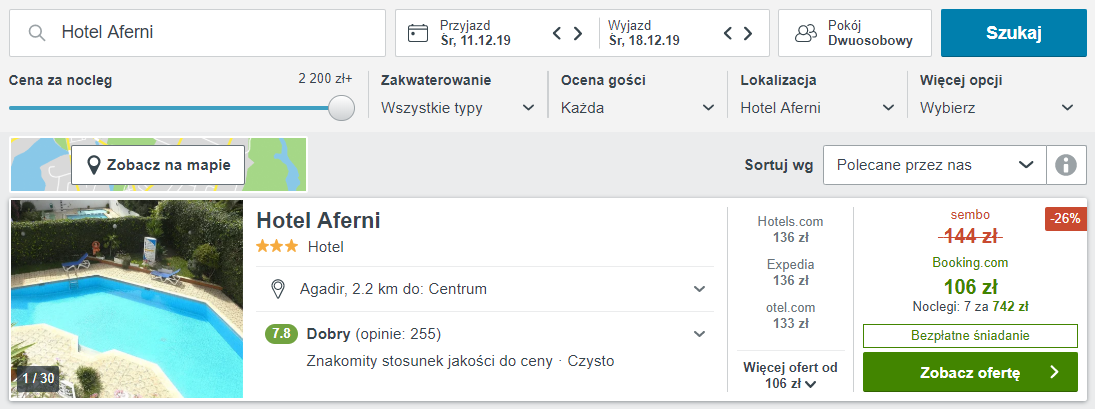Expand the hotel rating details
The width and height of the screenshot is (1095, 409).
coord(699,334)
